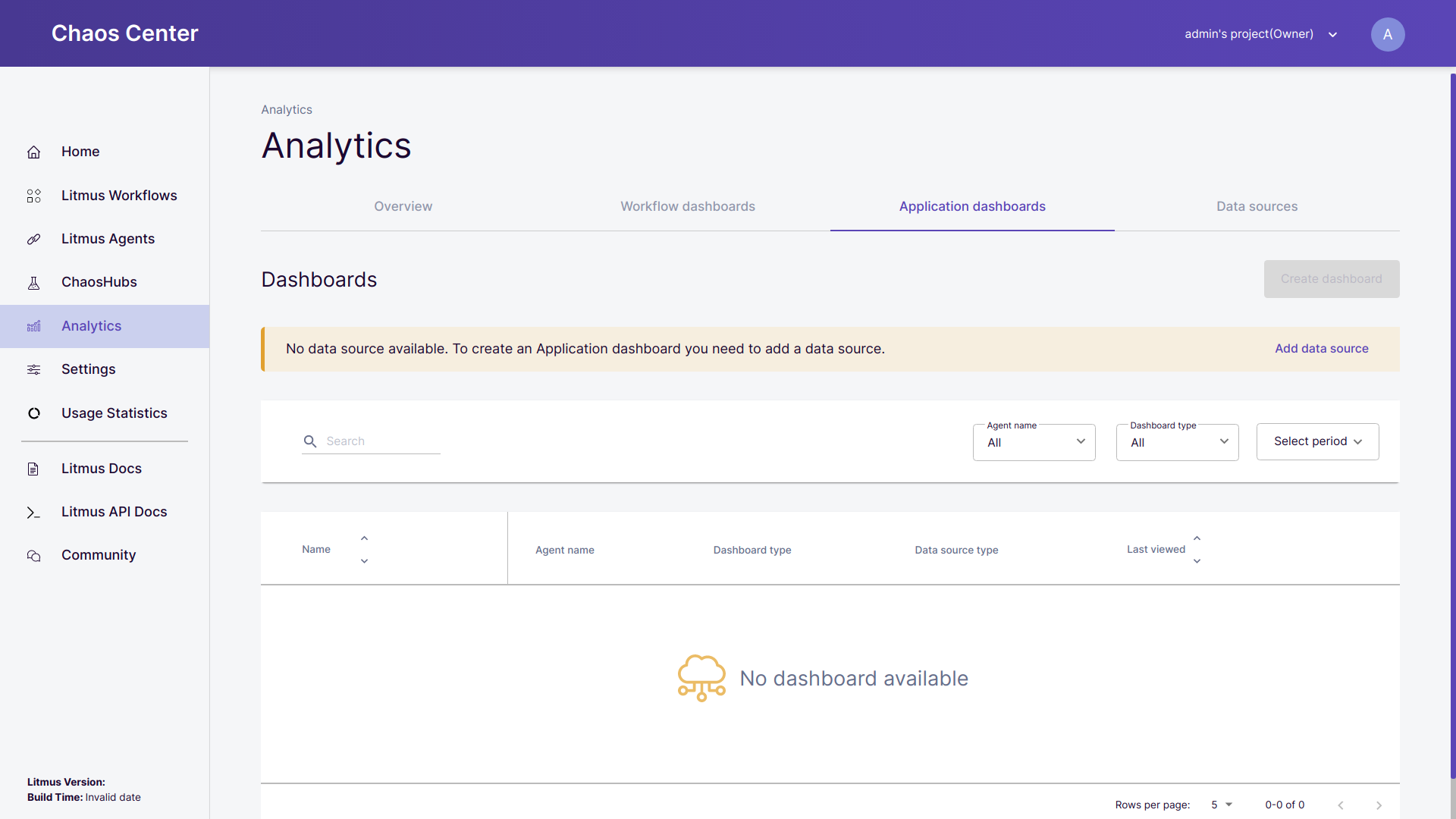Viewport: 1456px width, 819px height.
Task: Click the user avatar A icon
Action: (x=1387, y=34)
